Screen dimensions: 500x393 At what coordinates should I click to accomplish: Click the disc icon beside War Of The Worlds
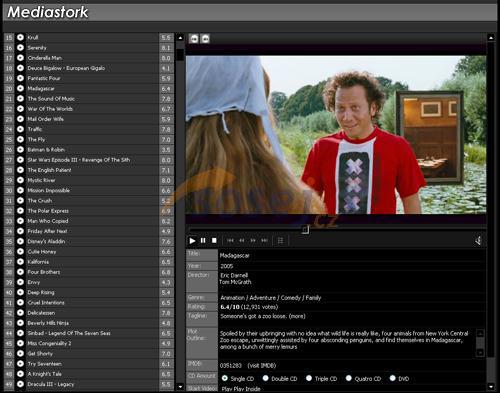(20, 109)
